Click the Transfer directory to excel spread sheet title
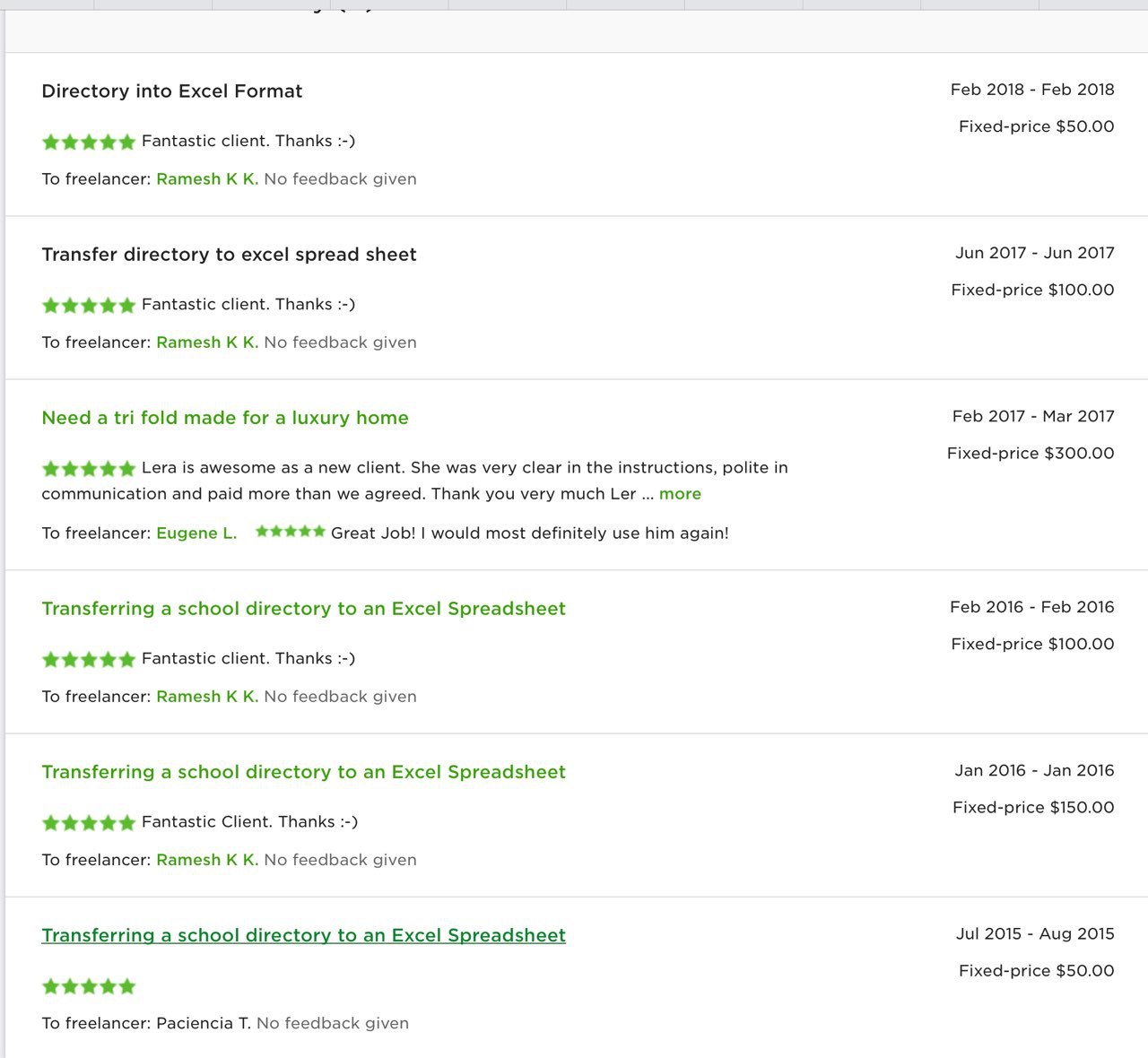 pyautogui.click(x=229, y=255)
